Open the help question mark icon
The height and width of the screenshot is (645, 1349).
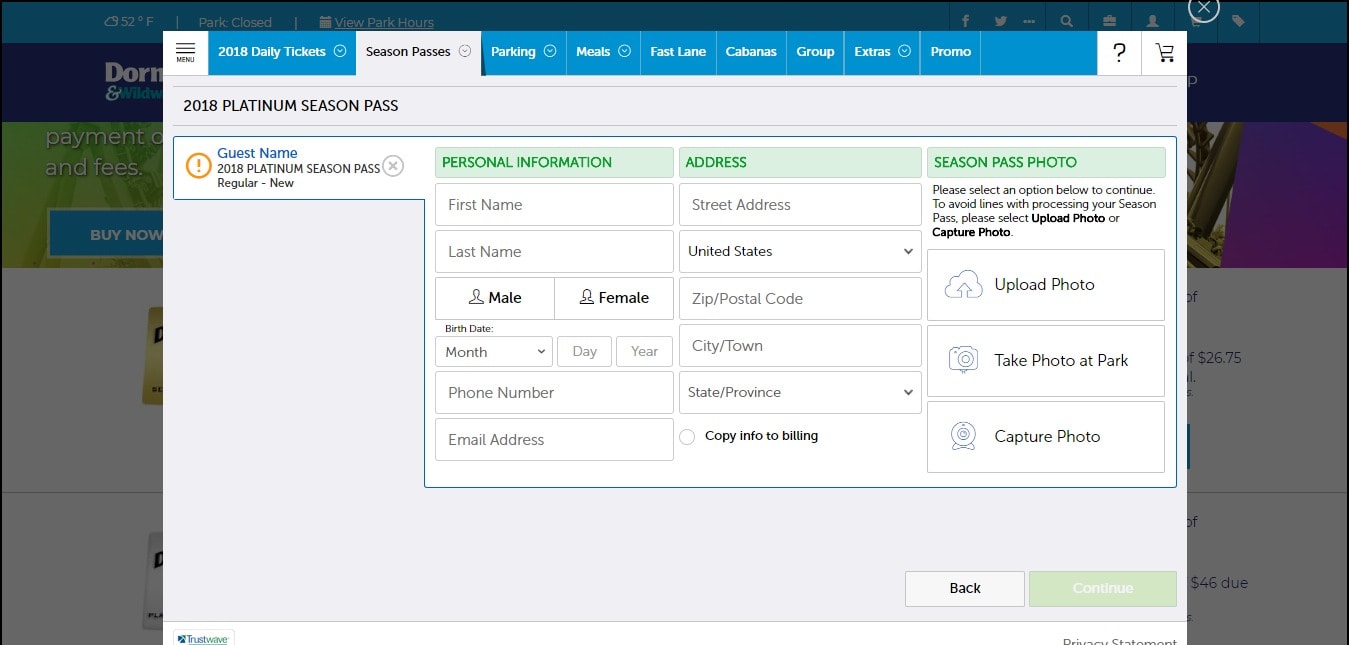coord(1120,53)
